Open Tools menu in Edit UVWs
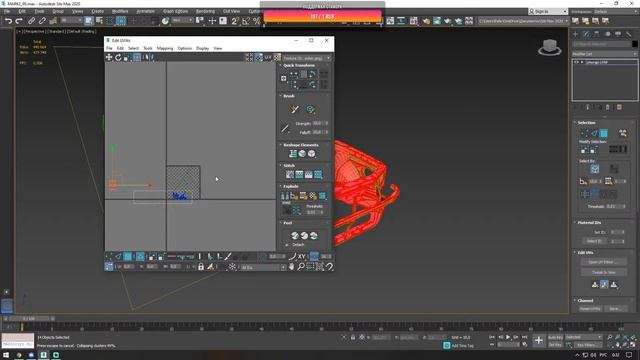Viewport: 640px width, 360px height. [148, 48]
